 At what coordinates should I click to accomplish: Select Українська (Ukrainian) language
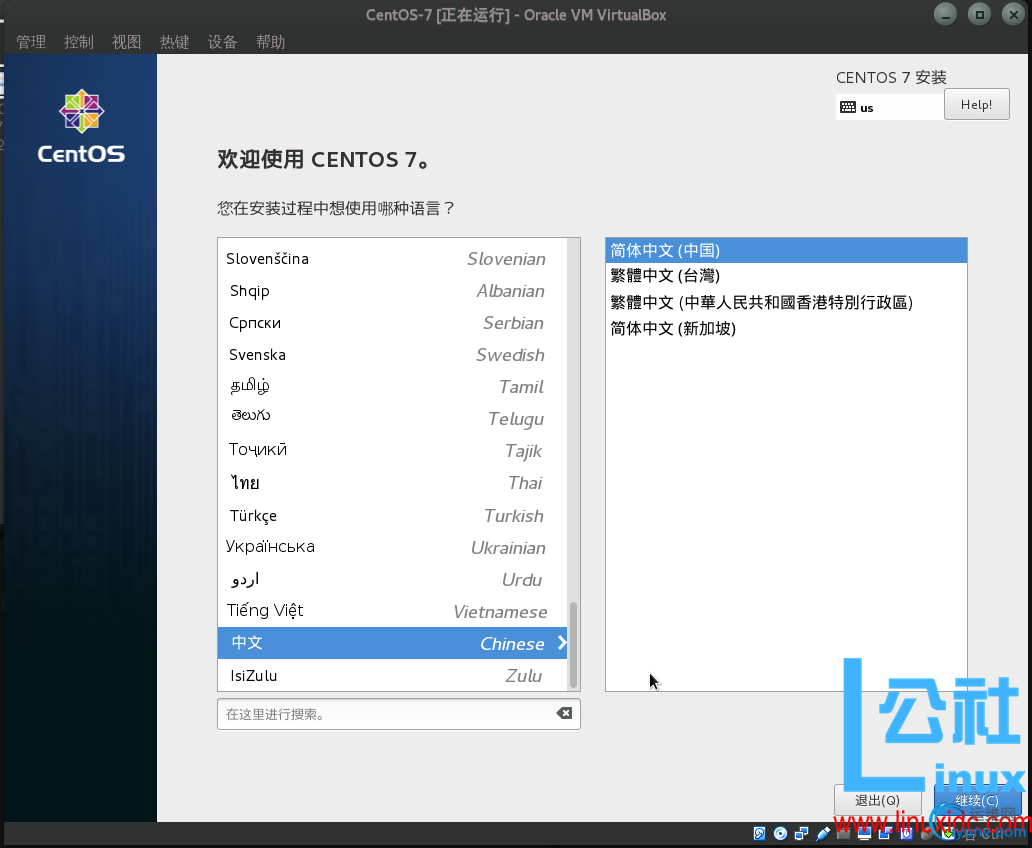(392, 548)
